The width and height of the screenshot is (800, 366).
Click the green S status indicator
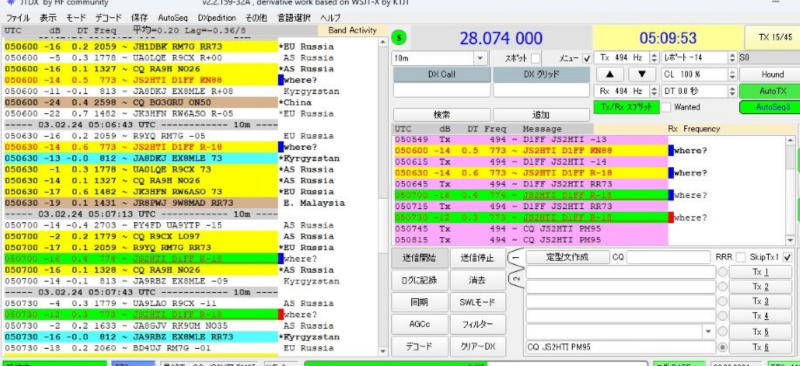[400, 37]
